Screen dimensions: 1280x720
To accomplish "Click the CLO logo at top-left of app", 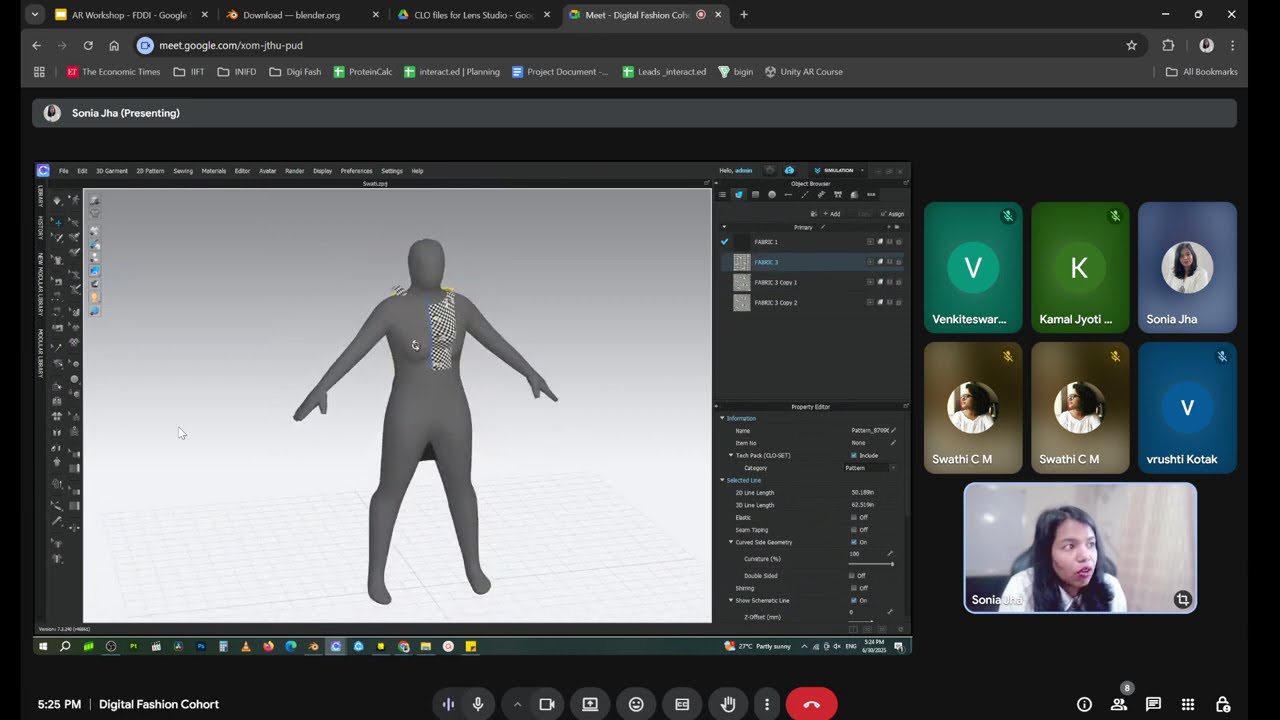I will click(43, 171).
